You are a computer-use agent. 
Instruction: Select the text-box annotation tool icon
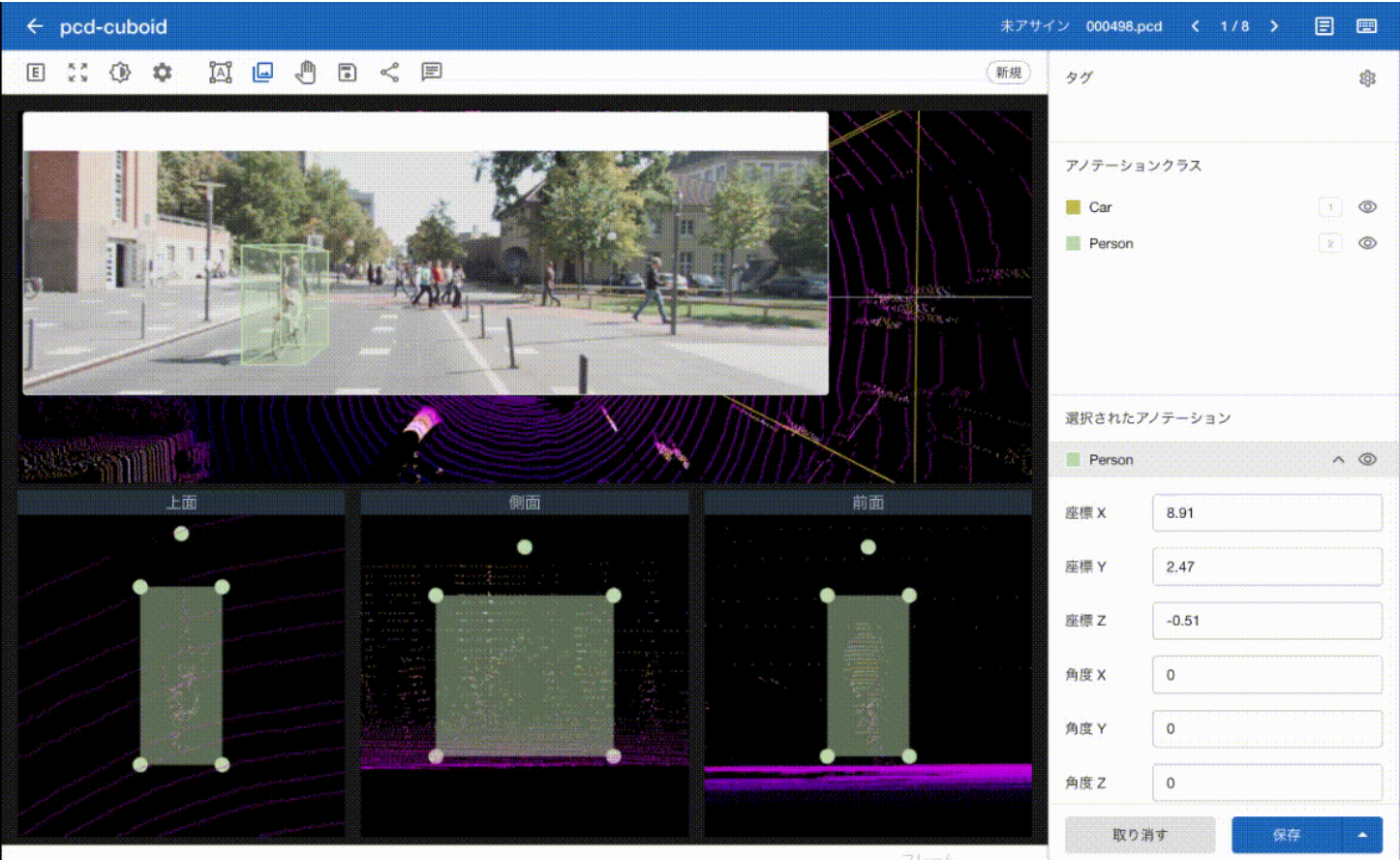click(221, 73)
